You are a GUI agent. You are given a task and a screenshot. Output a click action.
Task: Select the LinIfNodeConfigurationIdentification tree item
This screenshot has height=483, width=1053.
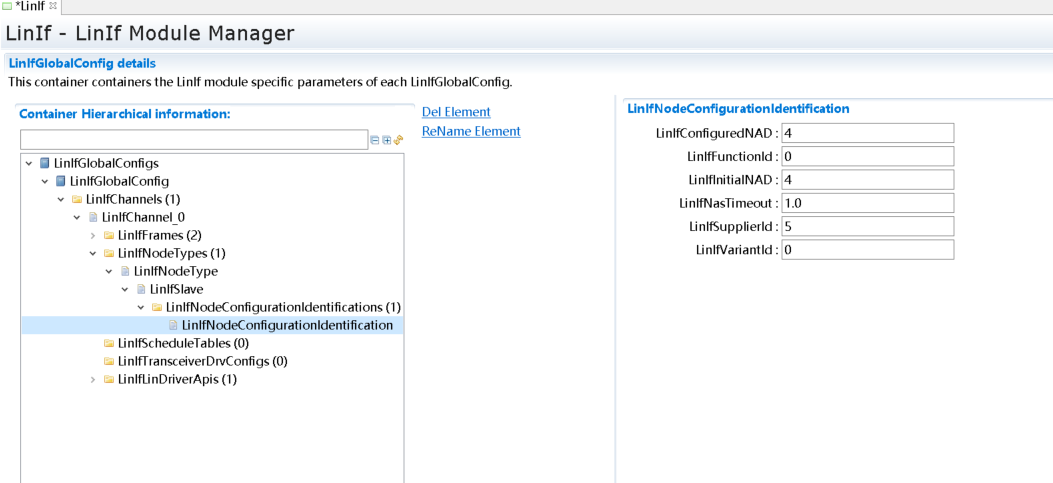pos(287,325)
